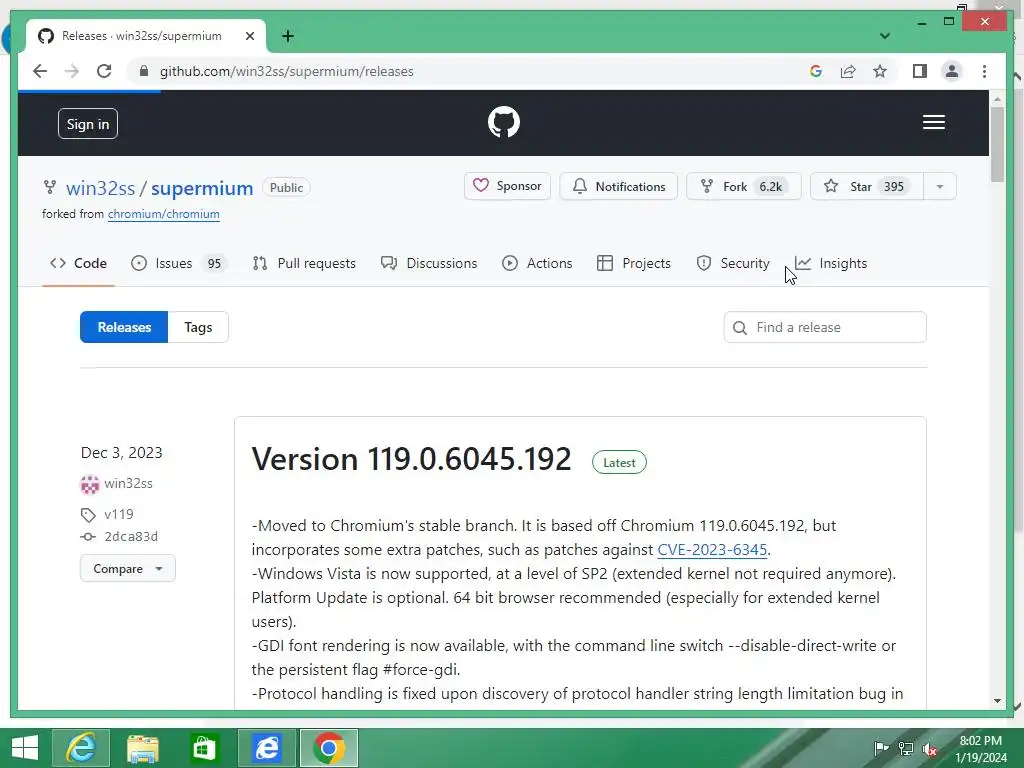1024x768 pixels.
Task: Reload the page using the refresh icon
Action: point(104,71)
